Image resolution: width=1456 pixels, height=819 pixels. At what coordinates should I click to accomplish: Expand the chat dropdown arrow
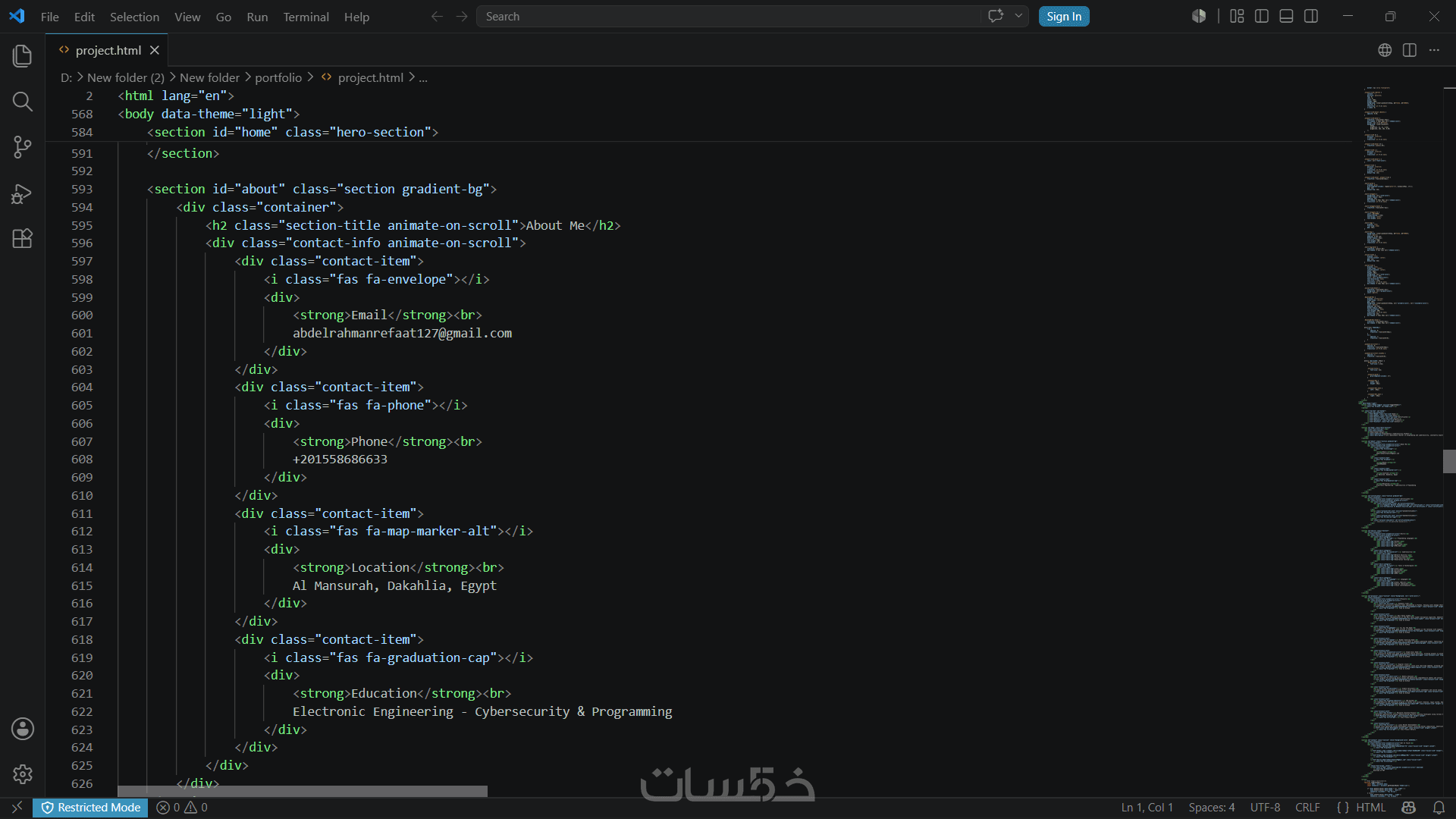(1018, 16)
